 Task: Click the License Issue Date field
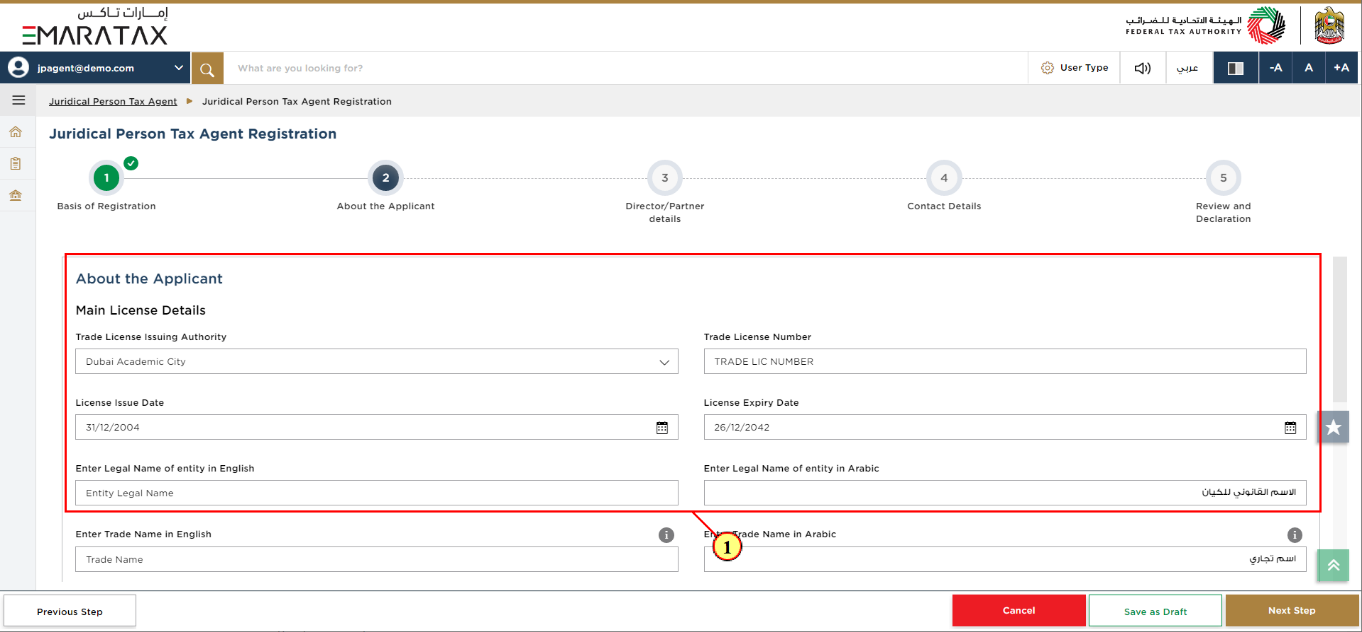point(377,427)
